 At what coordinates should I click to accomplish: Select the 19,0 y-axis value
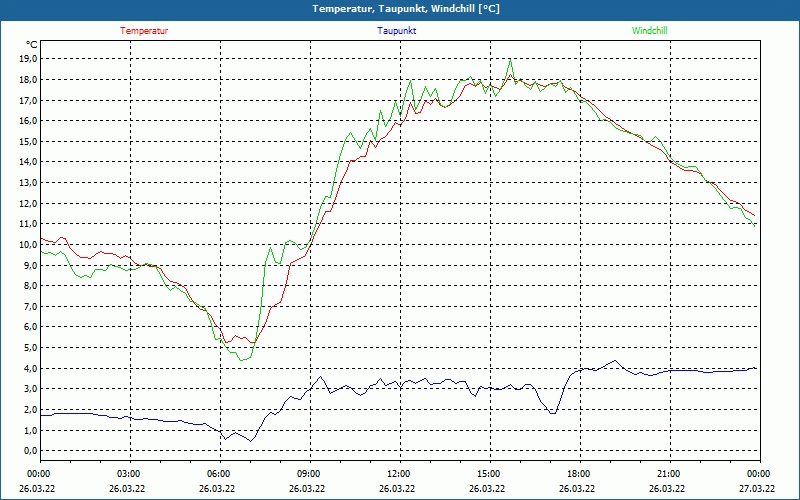click(28, 59)
